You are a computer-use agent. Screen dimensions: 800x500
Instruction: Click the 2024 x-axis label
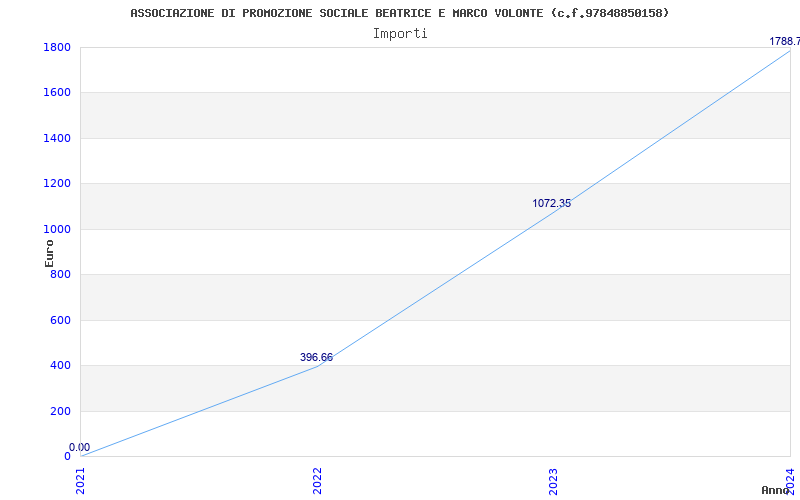pos(790,481)
